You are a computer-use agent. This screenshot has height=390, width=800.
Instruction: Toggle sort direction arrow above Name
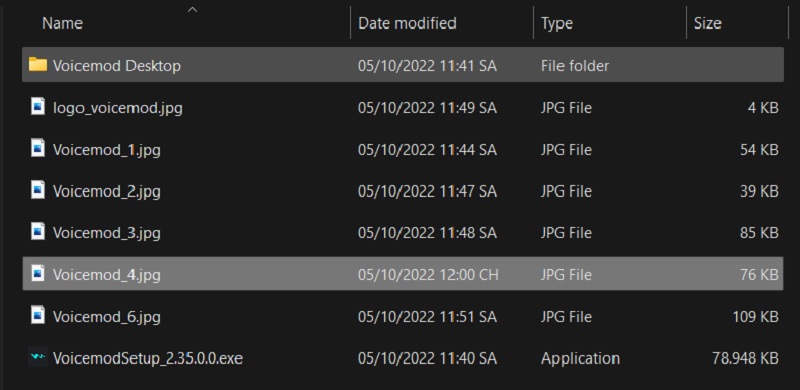pos(192,9)
